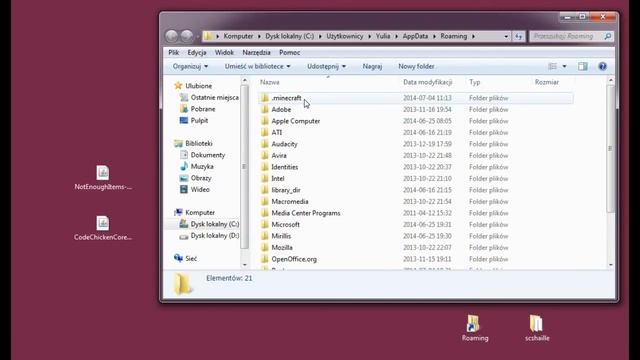This screenshot has width=640, height=360.
Task: Select the Intel folder icon
Action: click(x=265, y=178)
